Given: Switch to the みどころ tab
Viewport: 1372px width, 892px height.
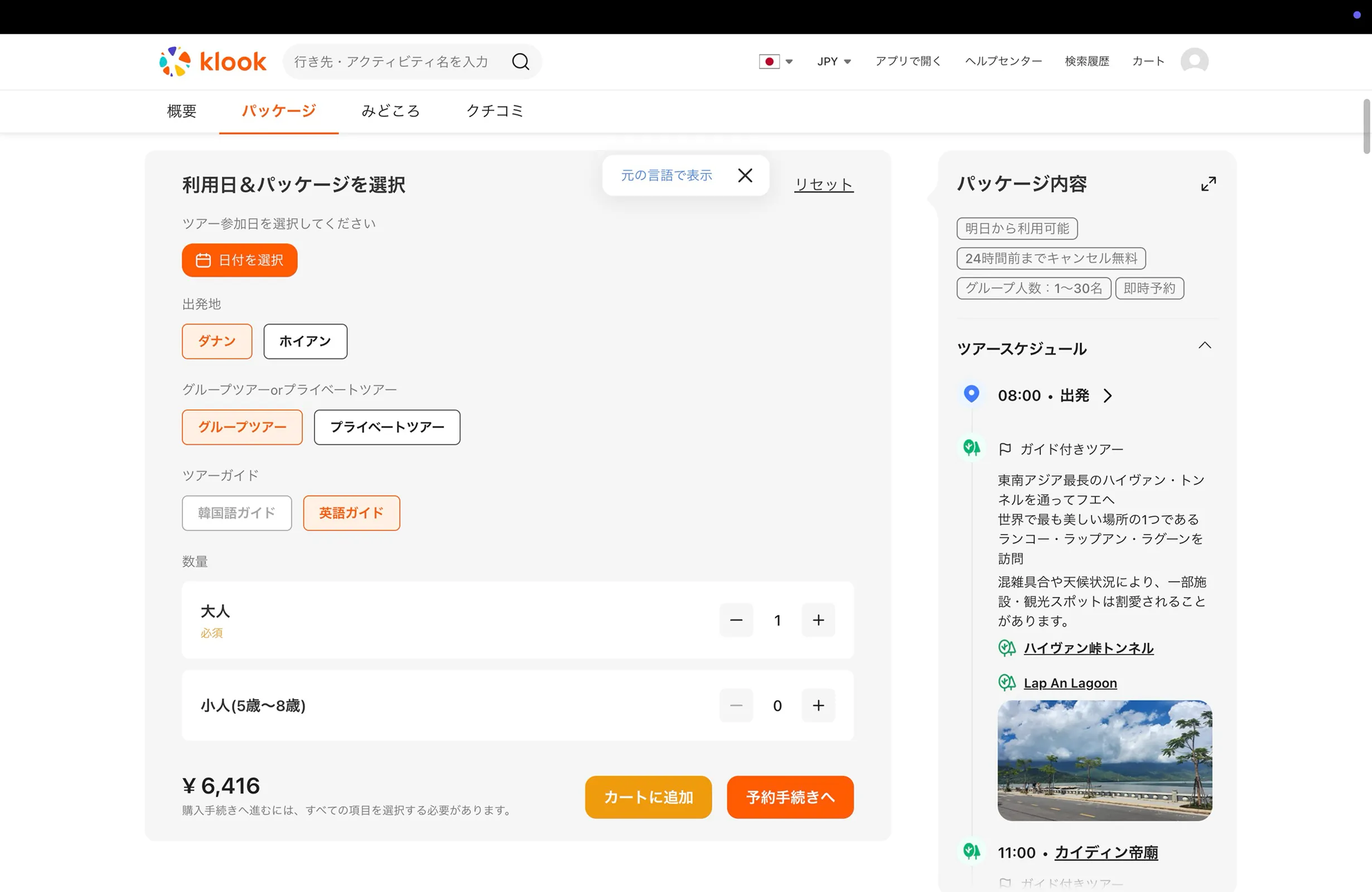Looking at the screenshot, I should pos(391,110).
